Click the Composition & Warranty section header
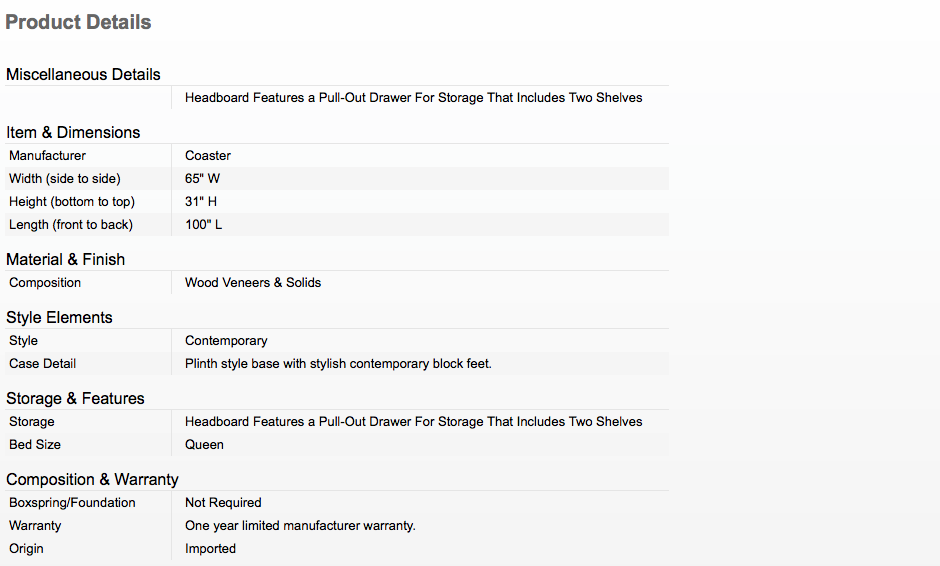940x566 pixels. (x=92, y=480)
